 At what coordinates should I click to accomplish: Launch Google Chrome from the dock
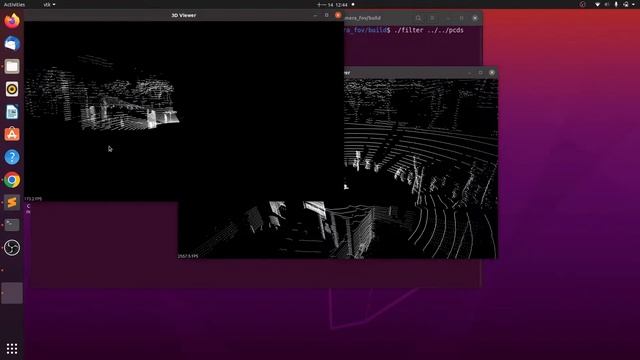click(x=12, y=180)
